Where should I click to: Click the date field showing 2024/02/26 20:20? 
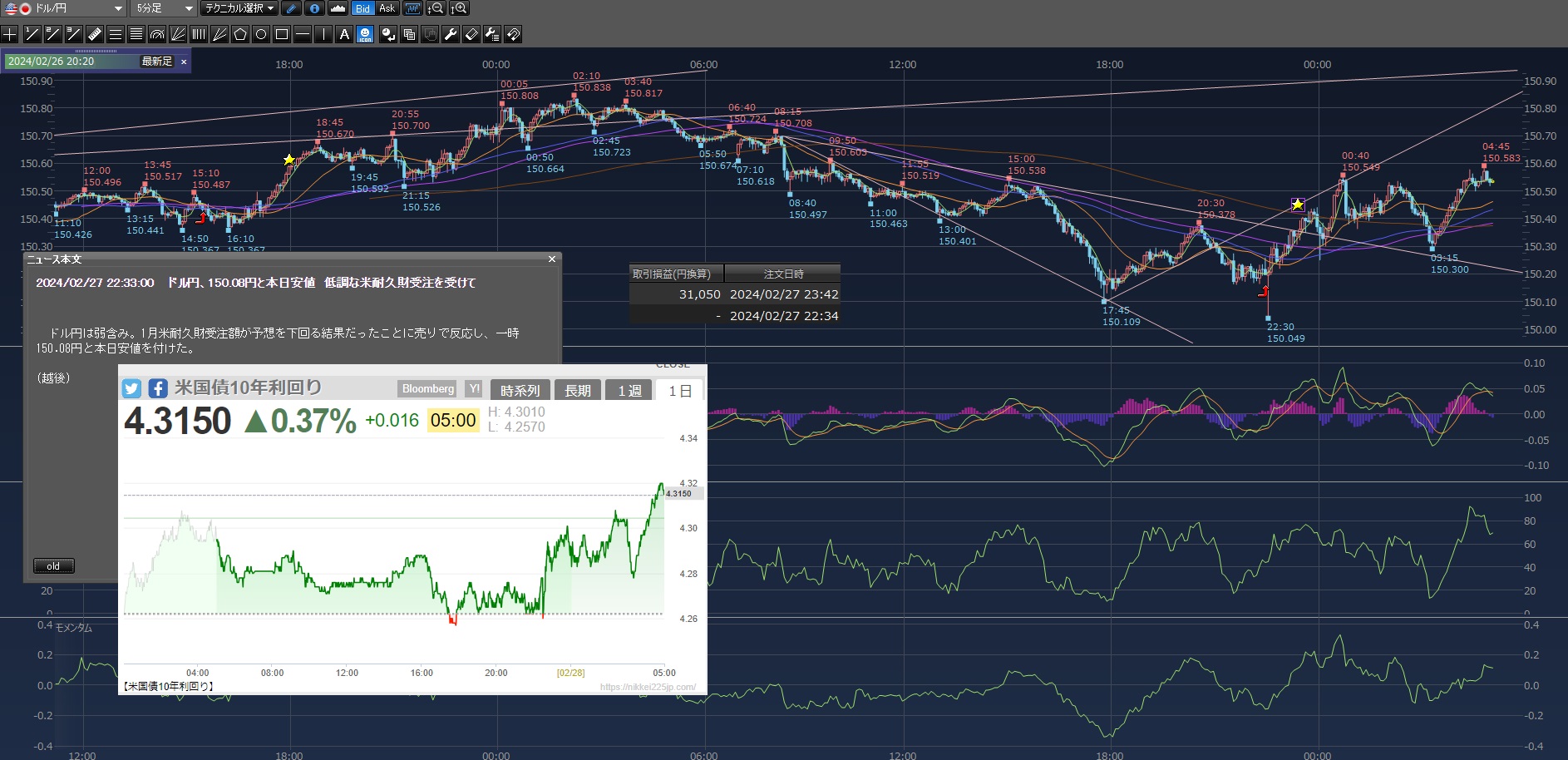coord(71,62)
